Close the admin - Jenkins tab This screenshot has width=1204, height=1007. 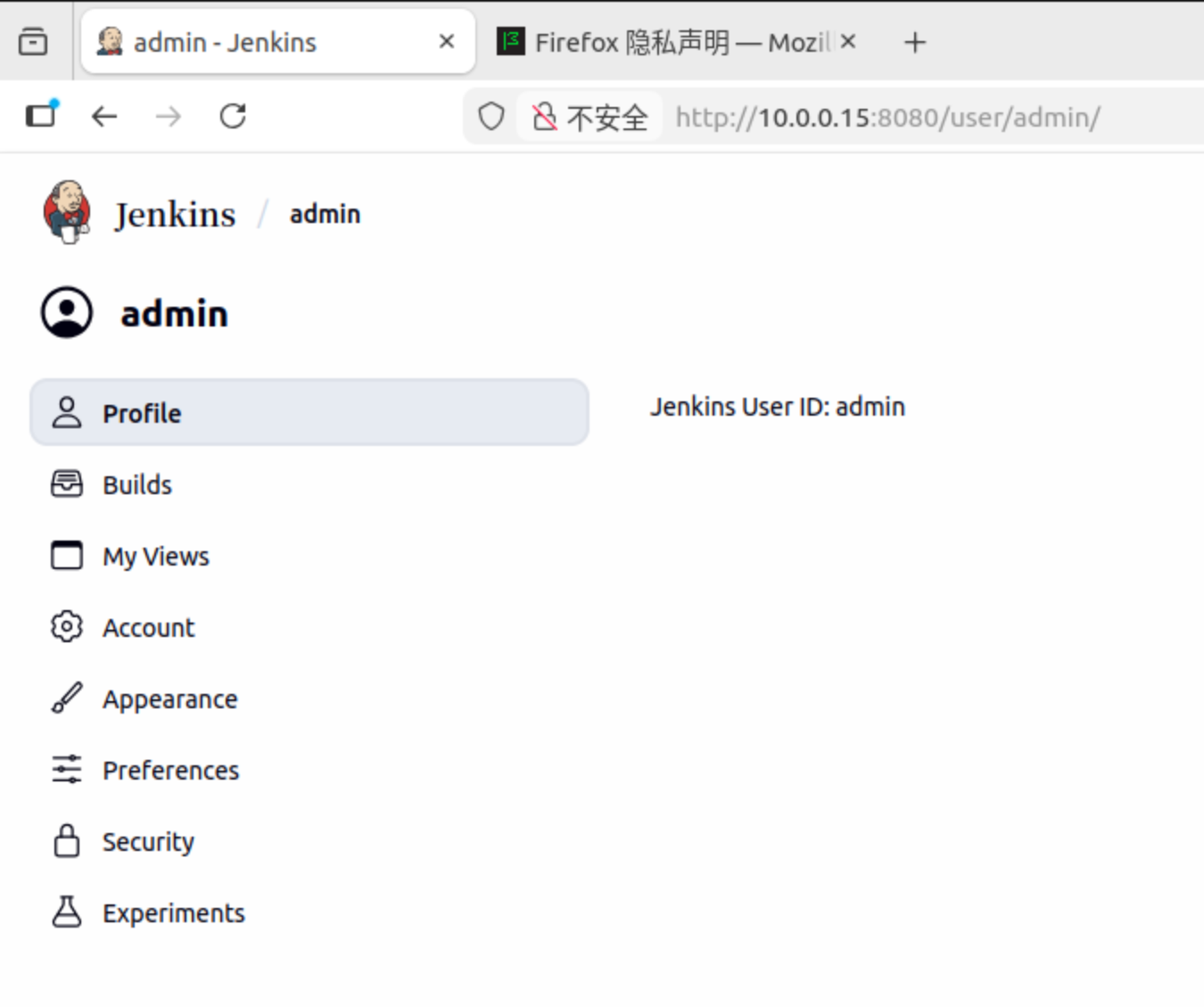pyautogui.click(x=447, y=41)
